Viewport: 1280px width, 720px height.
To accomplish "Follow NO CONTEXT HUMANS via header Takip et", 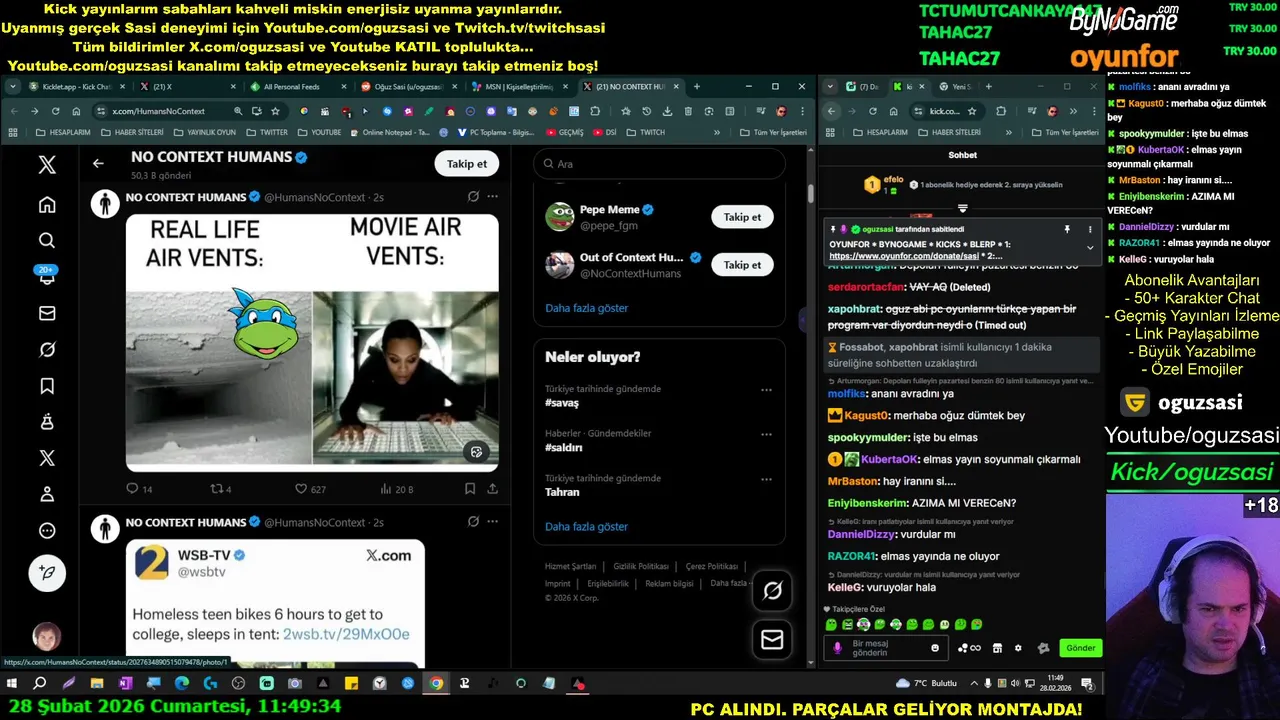I will pos(467,164).
